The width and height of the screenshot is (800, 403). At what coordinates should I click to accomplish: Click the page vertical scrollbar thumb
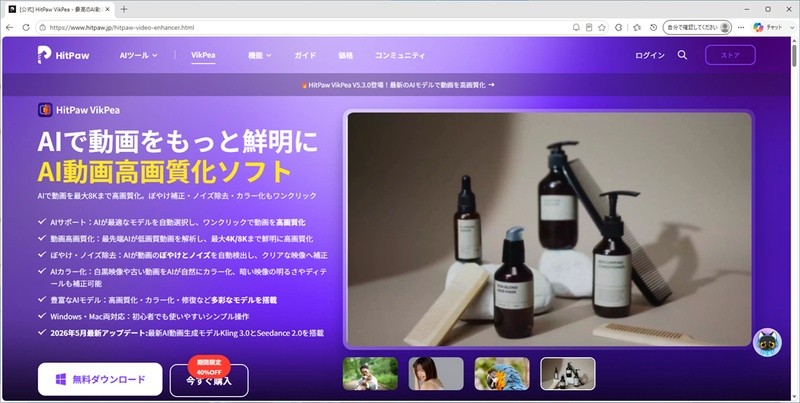pos(794,55)
